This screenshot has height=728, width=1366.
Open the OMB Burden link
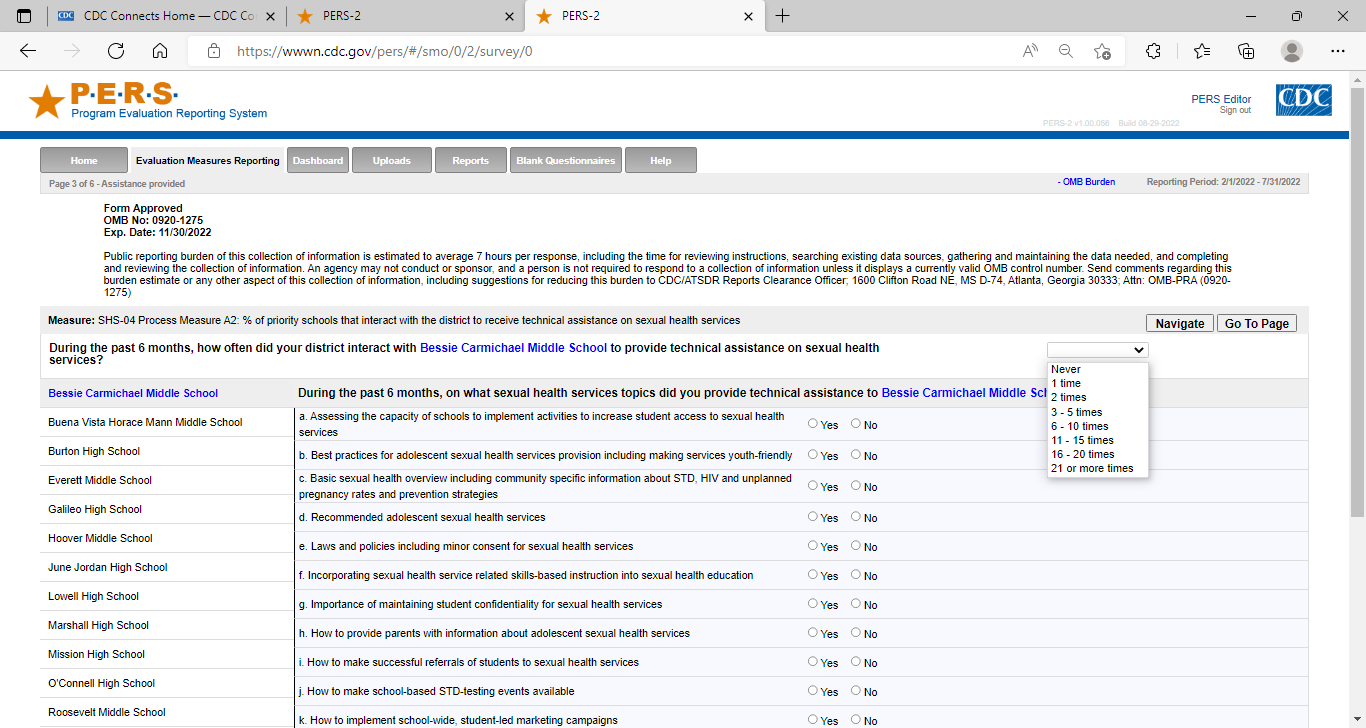(x=1088, y=182)
